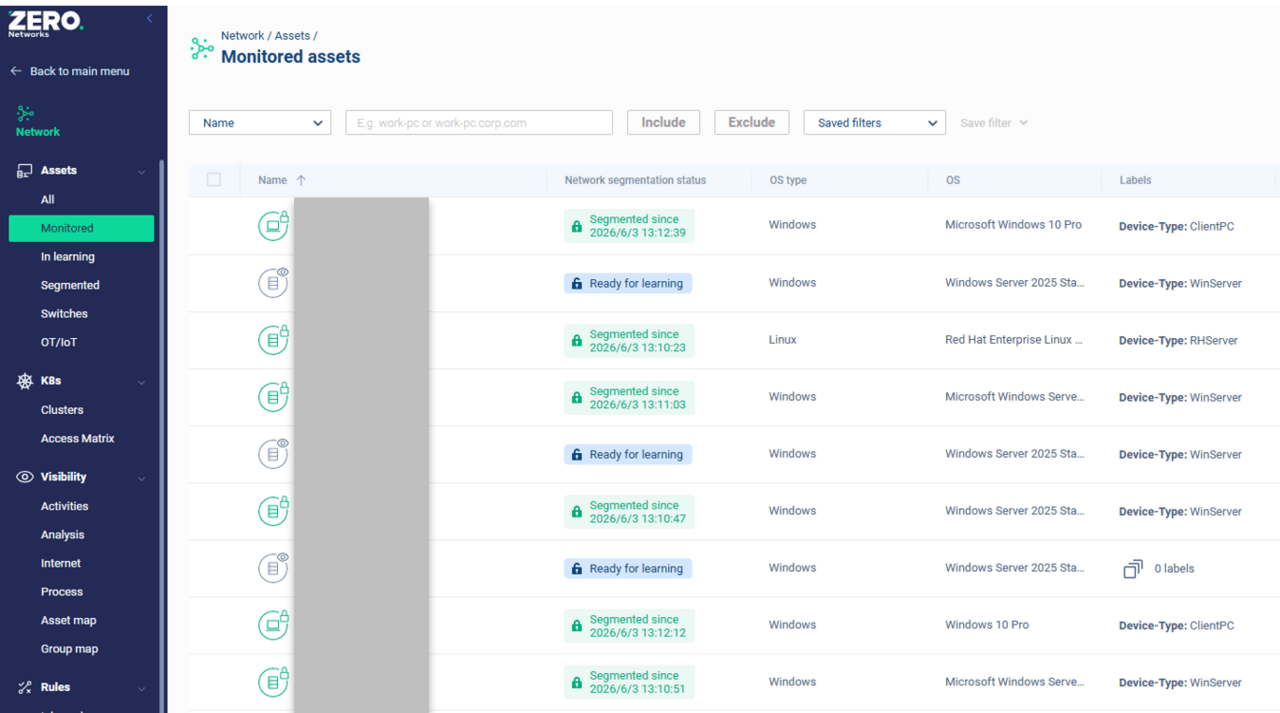Click the Rules icon in sidebar
The image size is (1280, 713).
pyautogui.click(x=25, y=687)
